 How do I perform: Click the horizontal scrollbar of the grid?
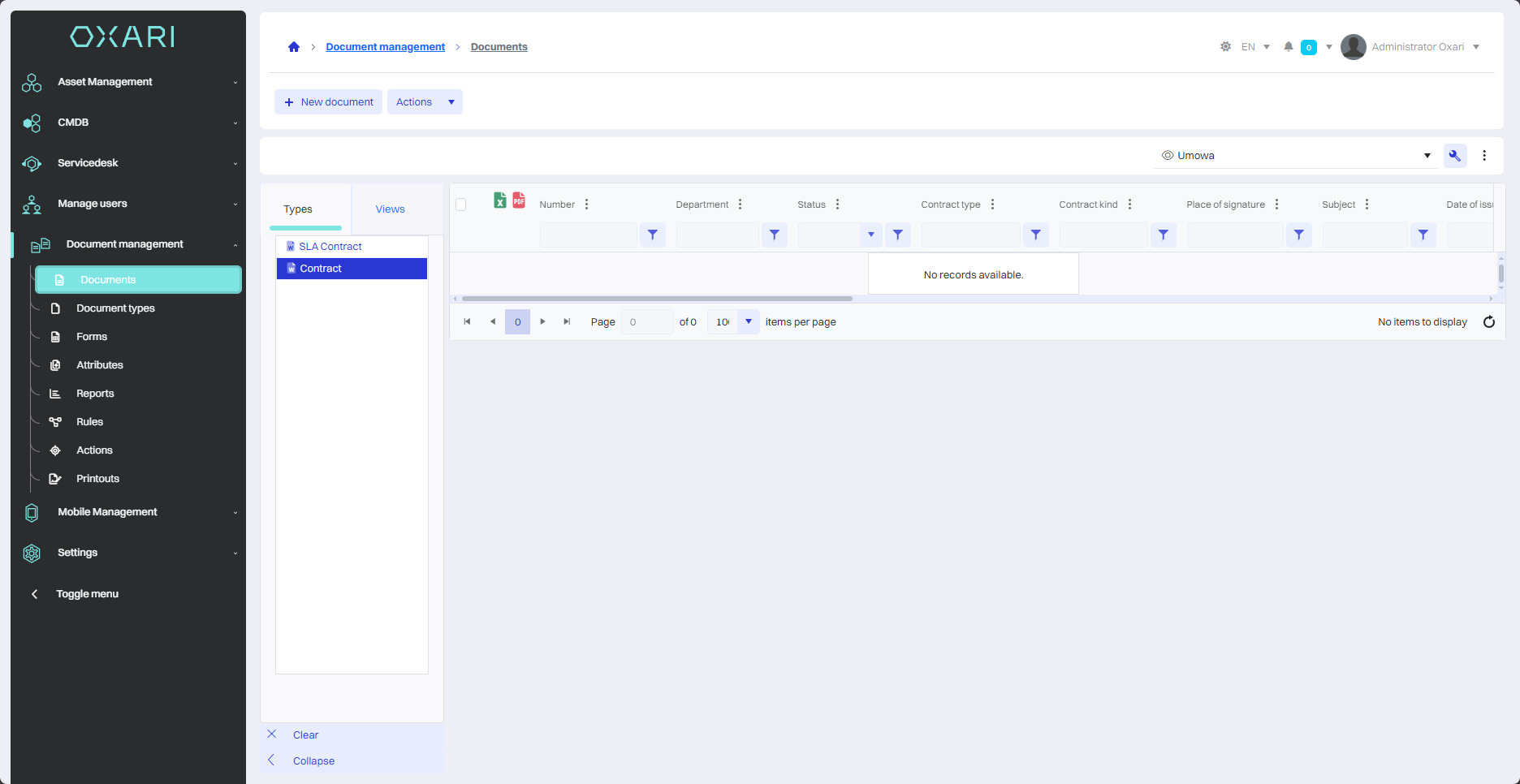click(656, 299)
